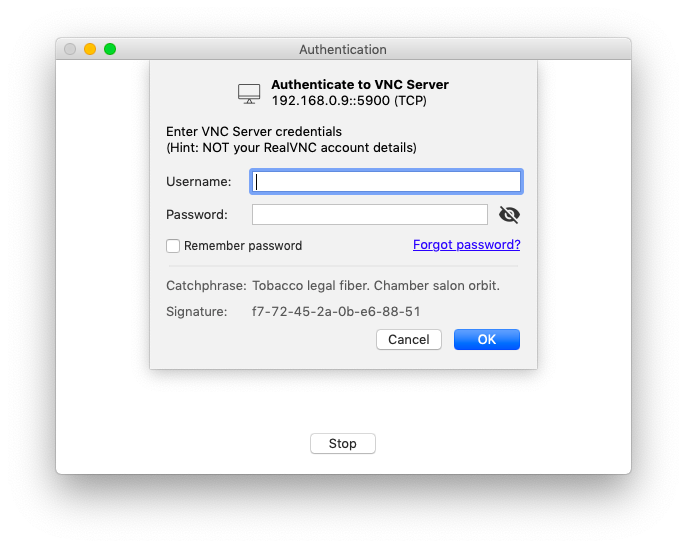Open the Forgot password? link
Viewport: 687px width, 548px height.
tap(466, 245)
